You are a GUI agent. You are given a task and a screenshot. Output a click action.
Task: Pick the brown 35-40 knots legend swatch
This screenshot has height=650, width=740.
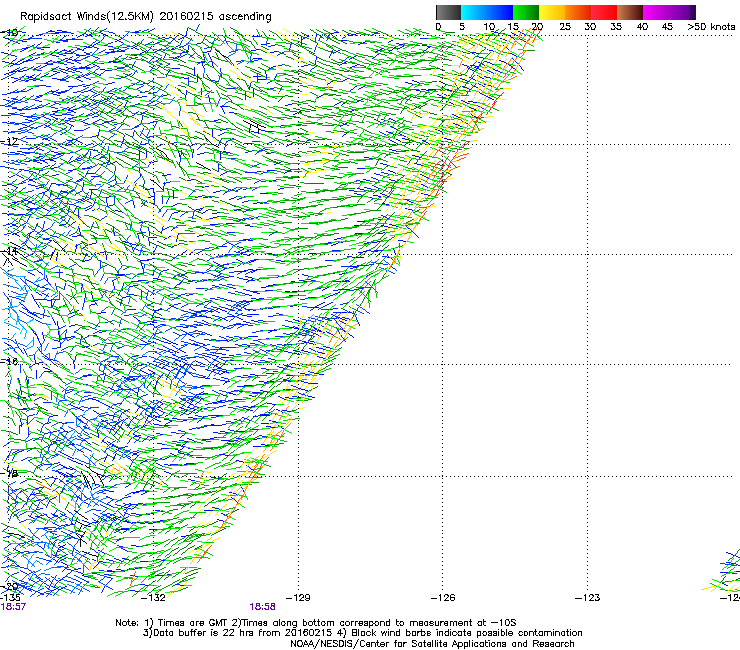[x=630, y=12]
